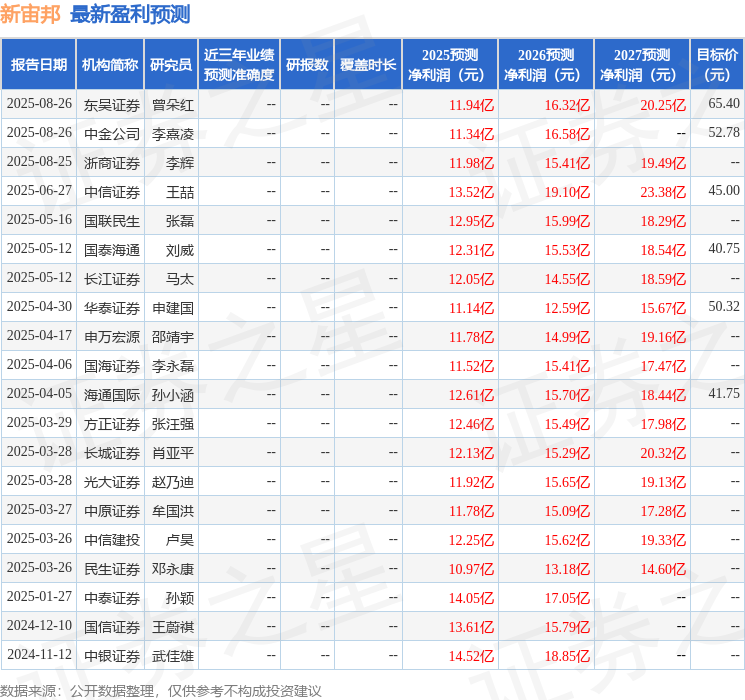Select the 中泰证券 institution cell
745x700 pixels.
tap(112, 598)
